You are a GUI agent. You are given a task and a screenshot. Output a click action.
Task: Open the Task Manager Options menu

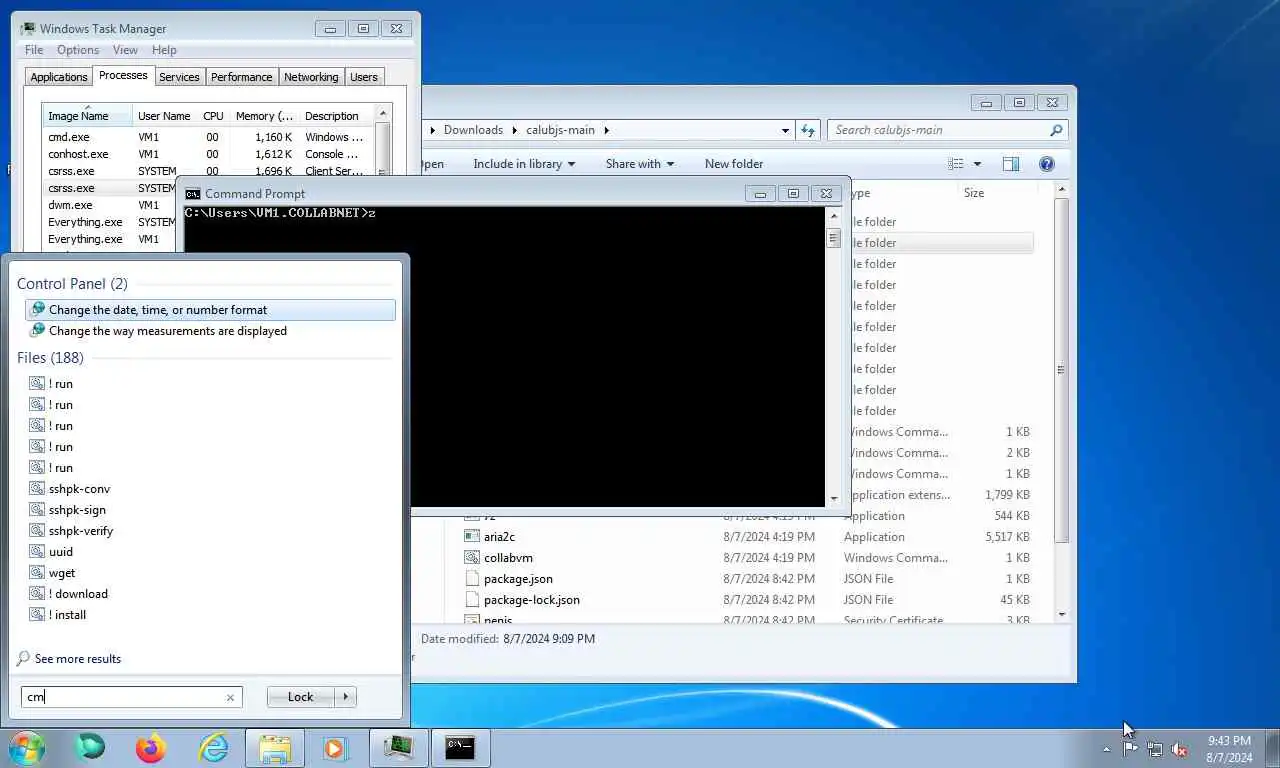click(78, 50)
